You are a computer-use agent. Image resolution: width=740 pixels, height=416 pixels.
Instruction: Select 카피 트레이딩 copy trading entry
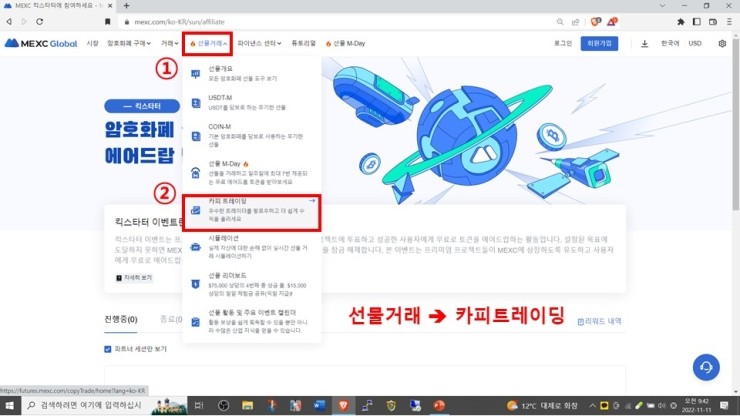coord(252,210)
